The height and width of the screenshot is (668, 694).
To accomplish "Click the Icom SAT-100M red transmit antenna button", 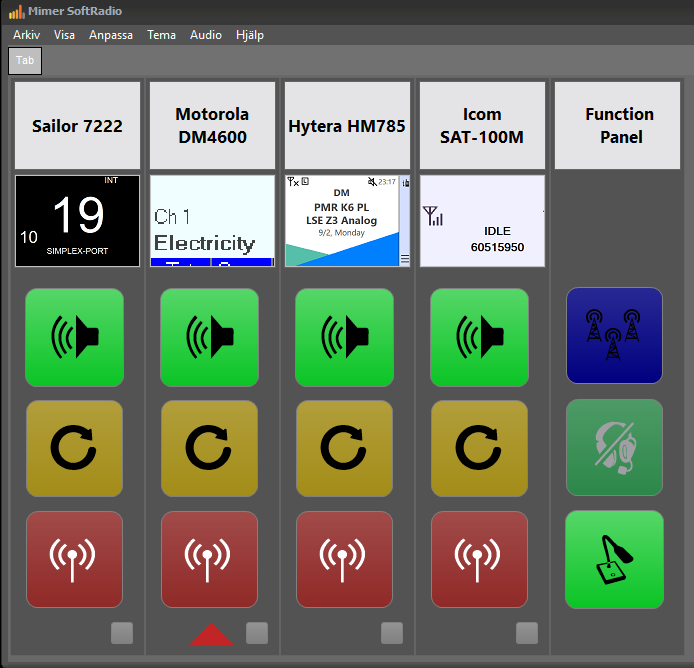I will coord(479,560).
